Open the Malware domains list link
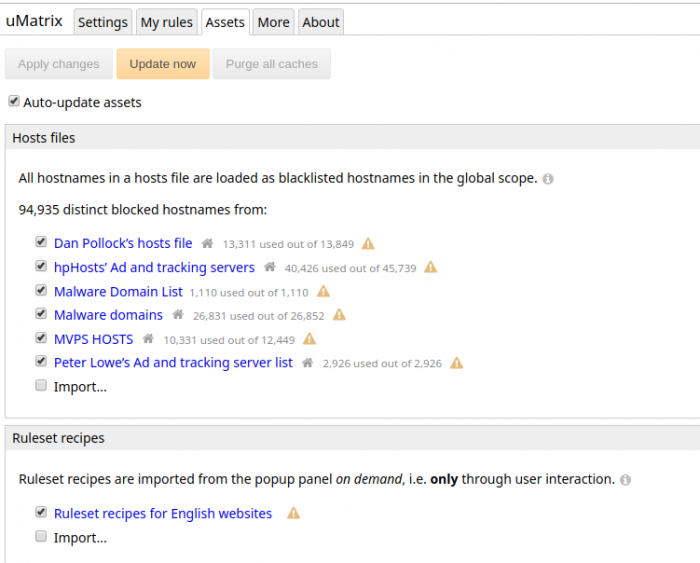This screenshot has width=700, height=563. click(x=108, y=315)
